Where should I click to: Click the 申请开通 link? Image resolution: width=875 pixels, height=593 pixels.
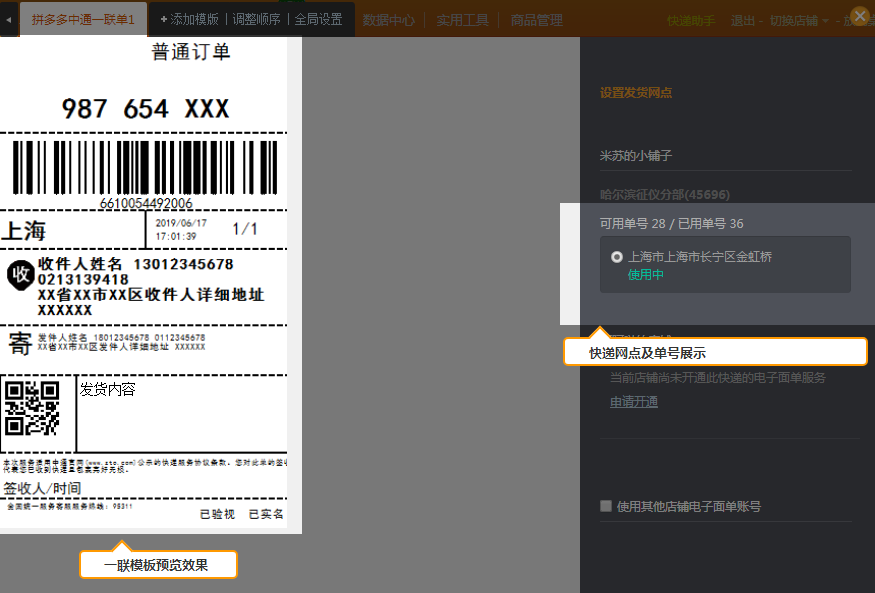pos(634,402)
